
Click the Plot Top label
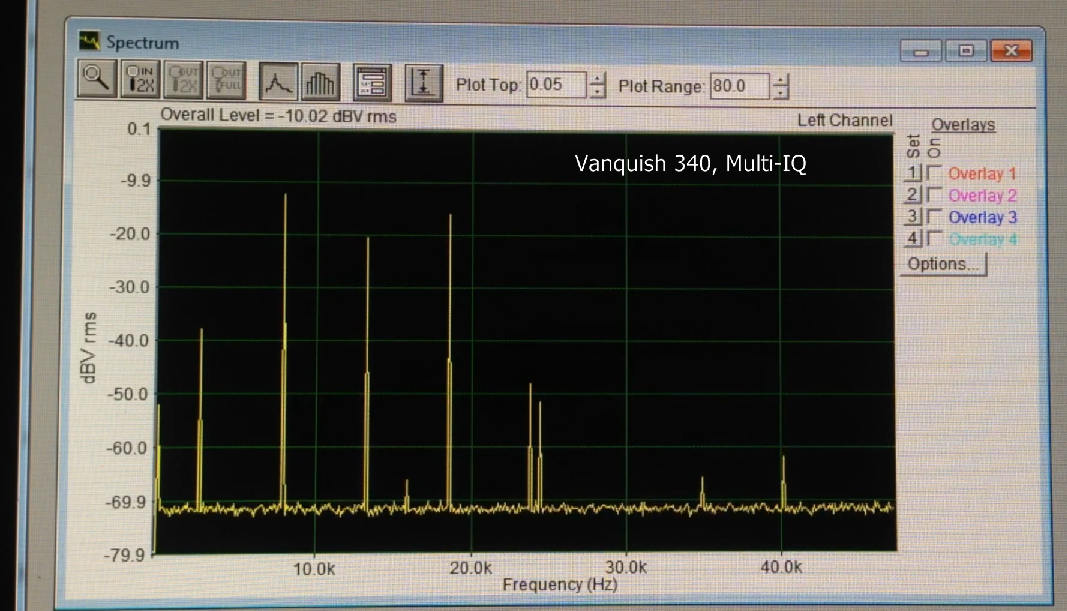(x=488, y=85)
